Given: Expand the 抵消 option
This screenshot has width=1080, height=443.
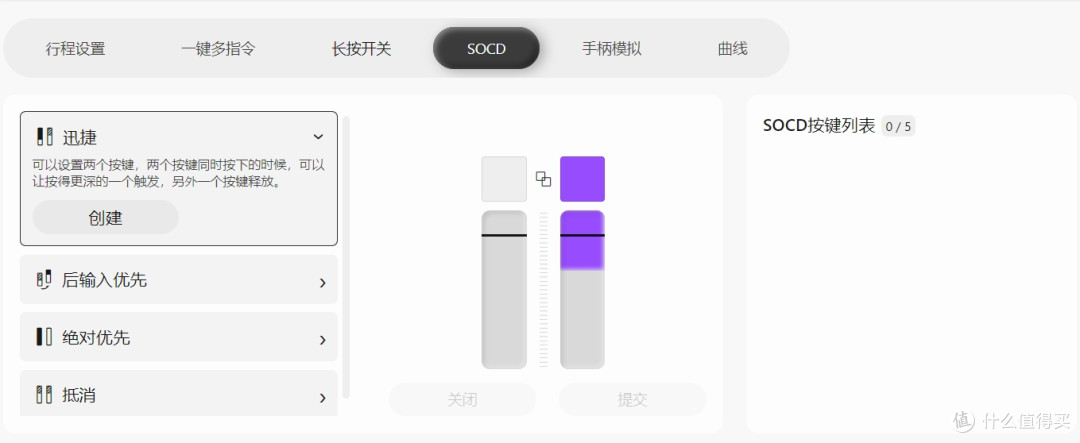Looking at the screenshot, I should [322, 398].
